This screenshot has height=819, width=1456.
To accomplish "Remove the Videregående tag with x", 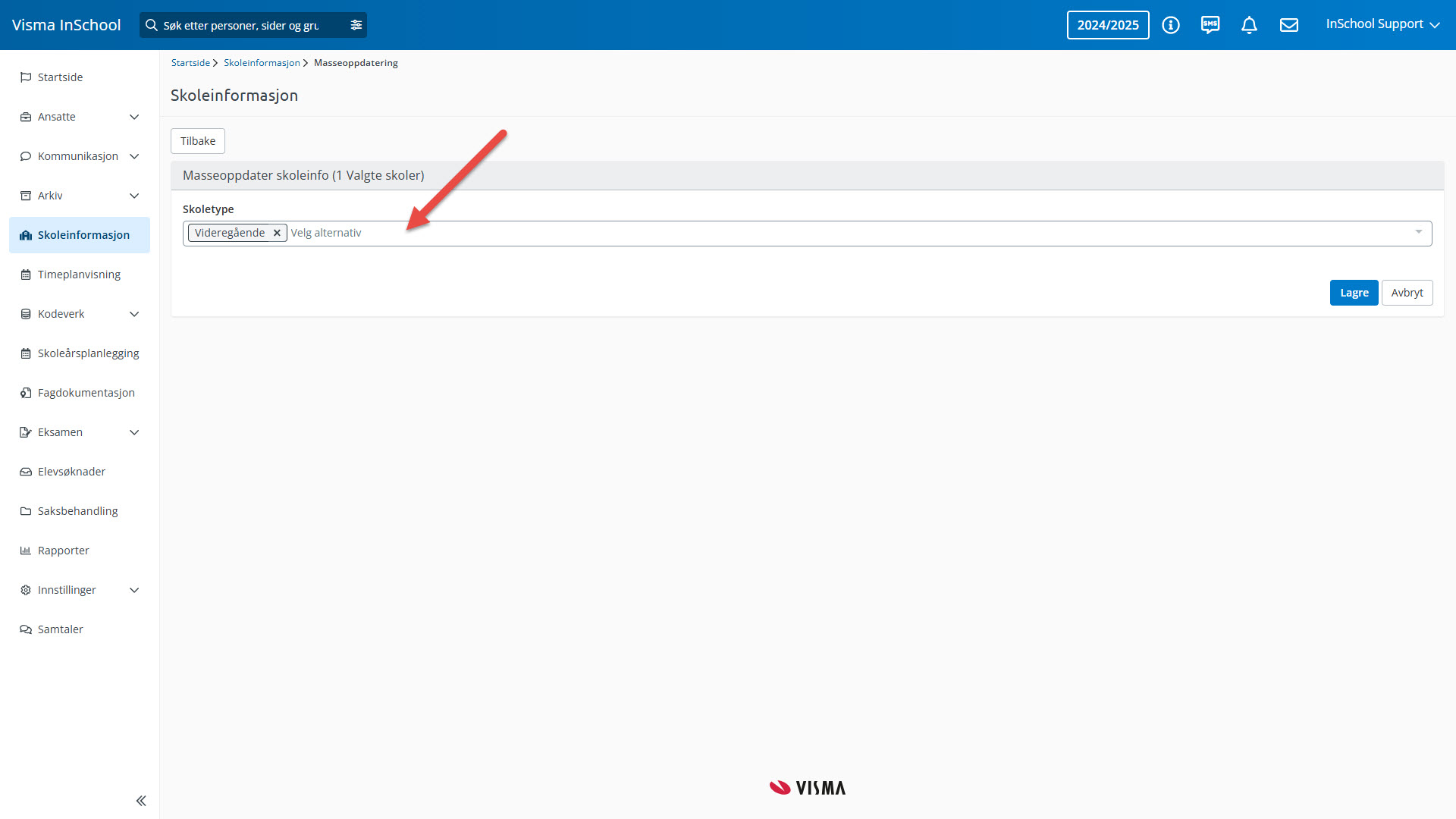I will coord(277,233).
